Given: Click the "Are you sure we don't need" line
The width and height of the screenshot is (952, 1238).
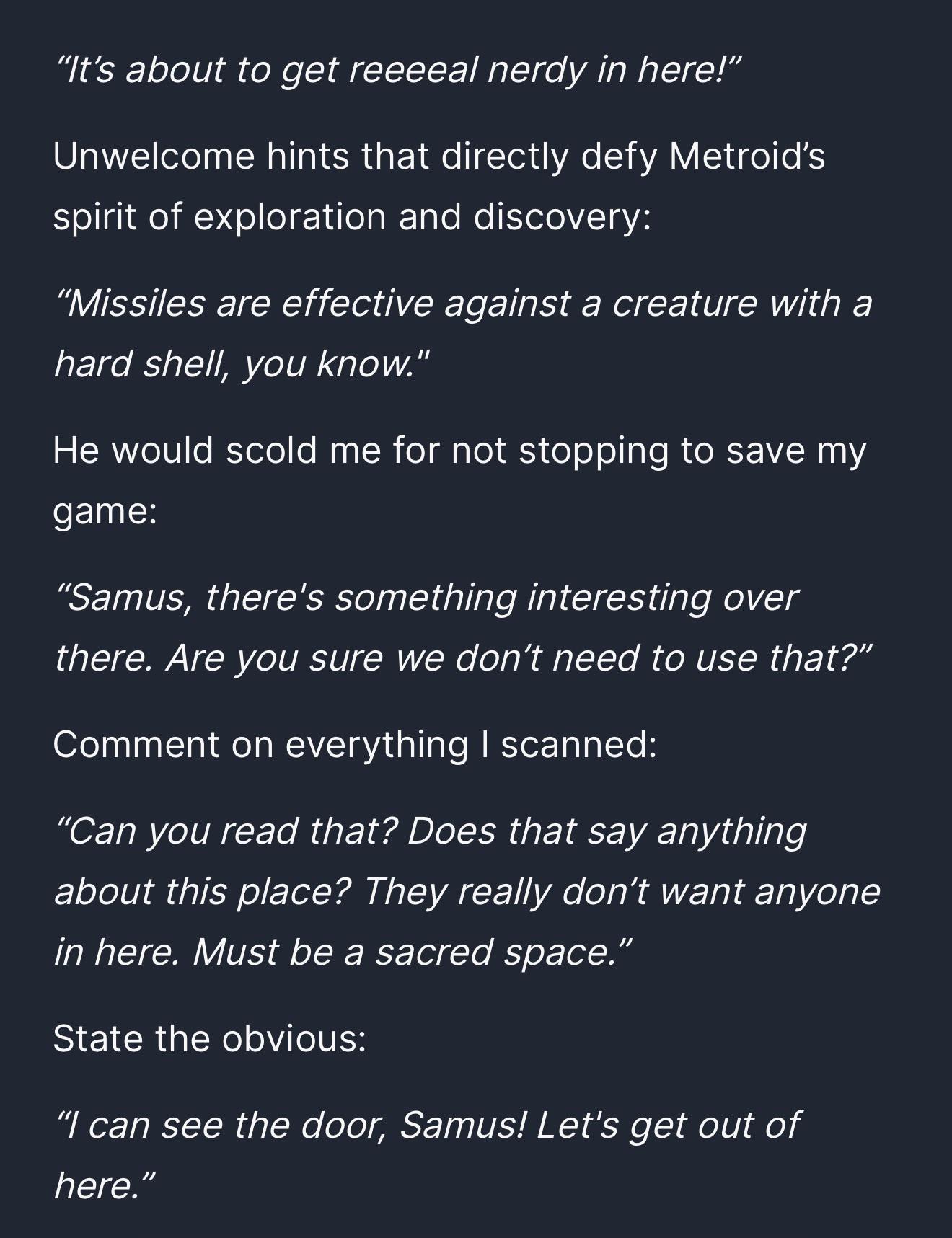Looking at the screenshot, I should 464,658.
